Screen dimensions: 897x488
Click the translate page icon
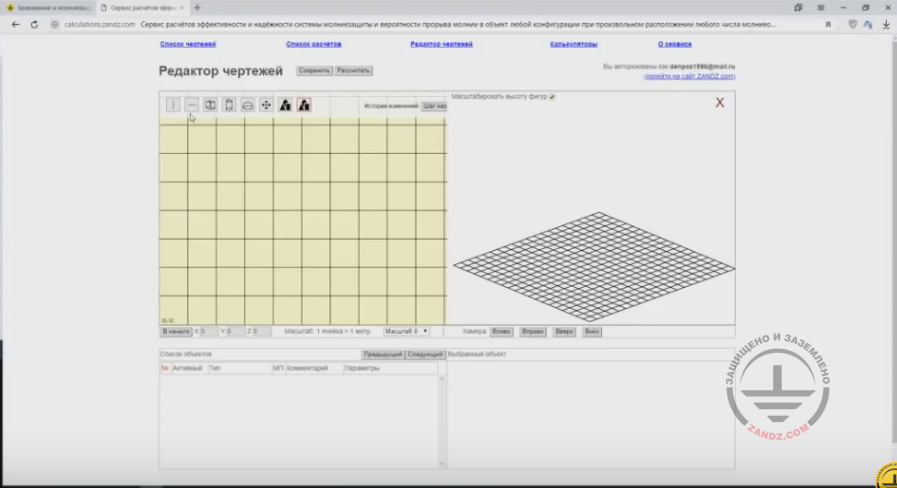[x=868, y=25]
